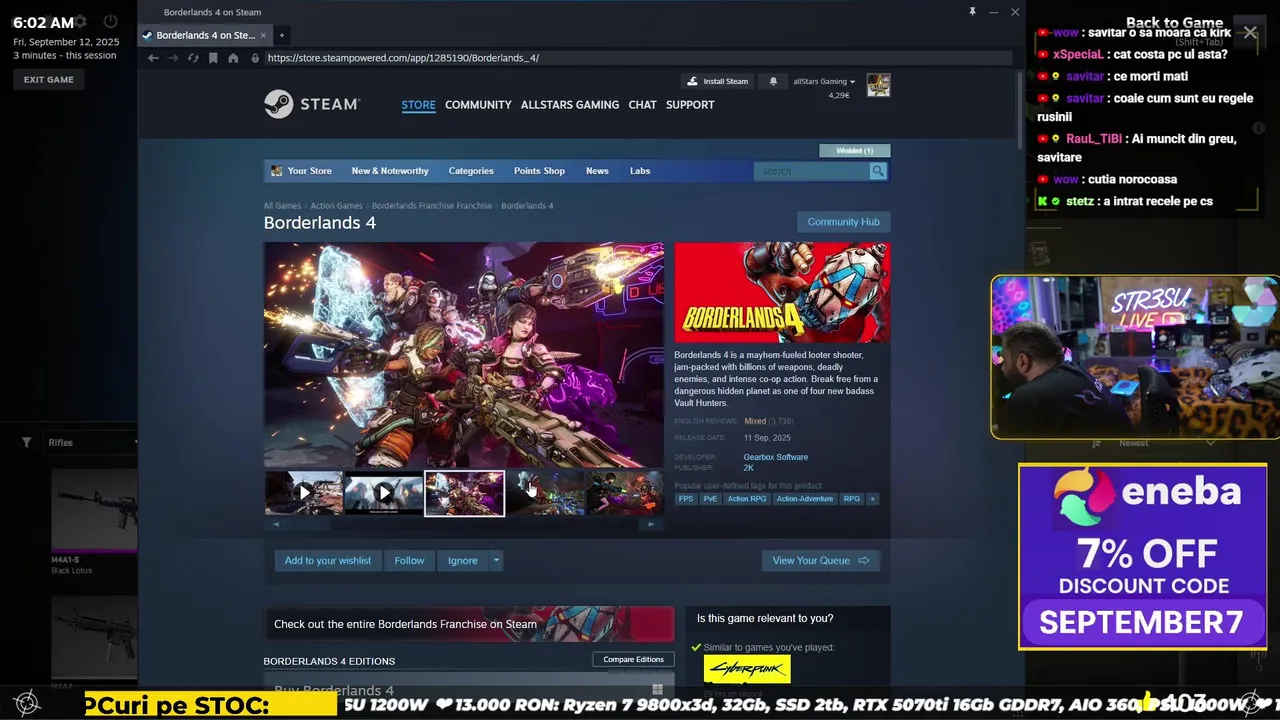Open the Rifles filter dropdown
The height and width of the screenshot is (720, 1280).
92,442
